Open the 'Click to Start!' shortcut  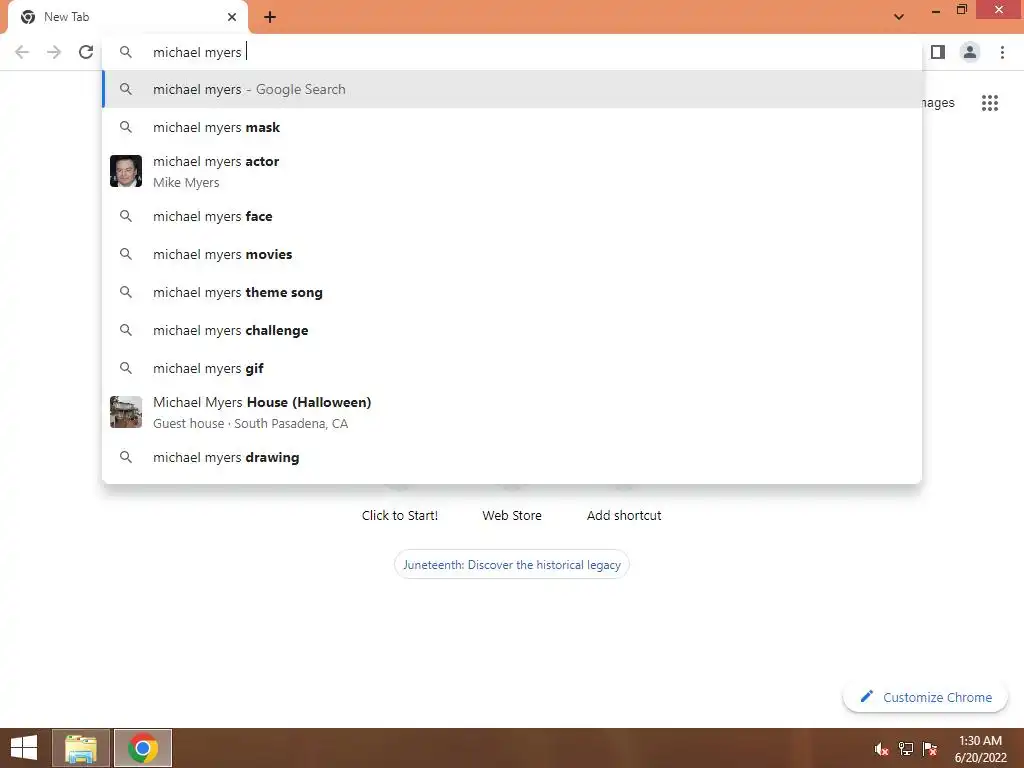[x=400, y=515]
